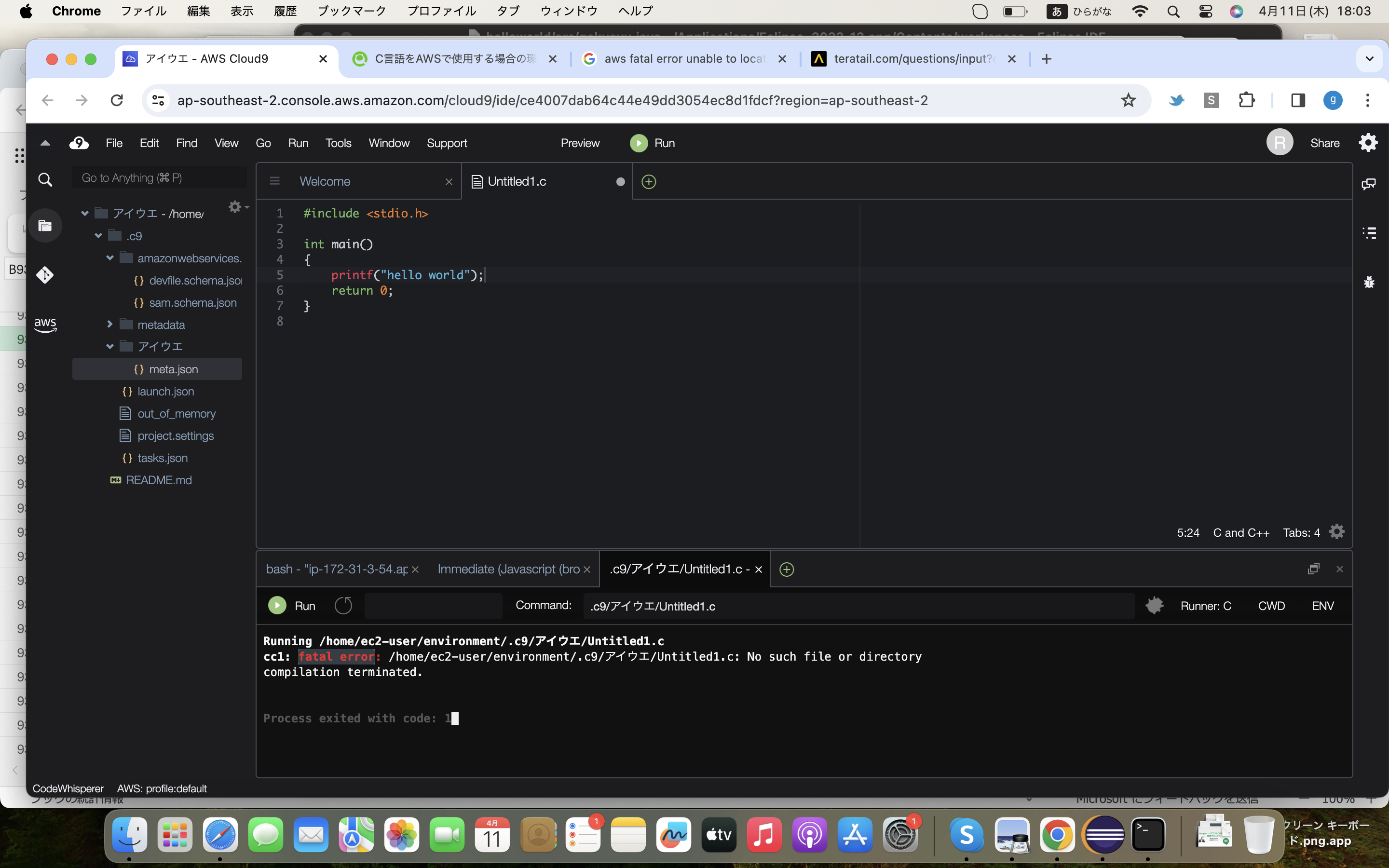
Task: Toggle debugger mode bug icon in runner bar
Action: pos(1154,606)
